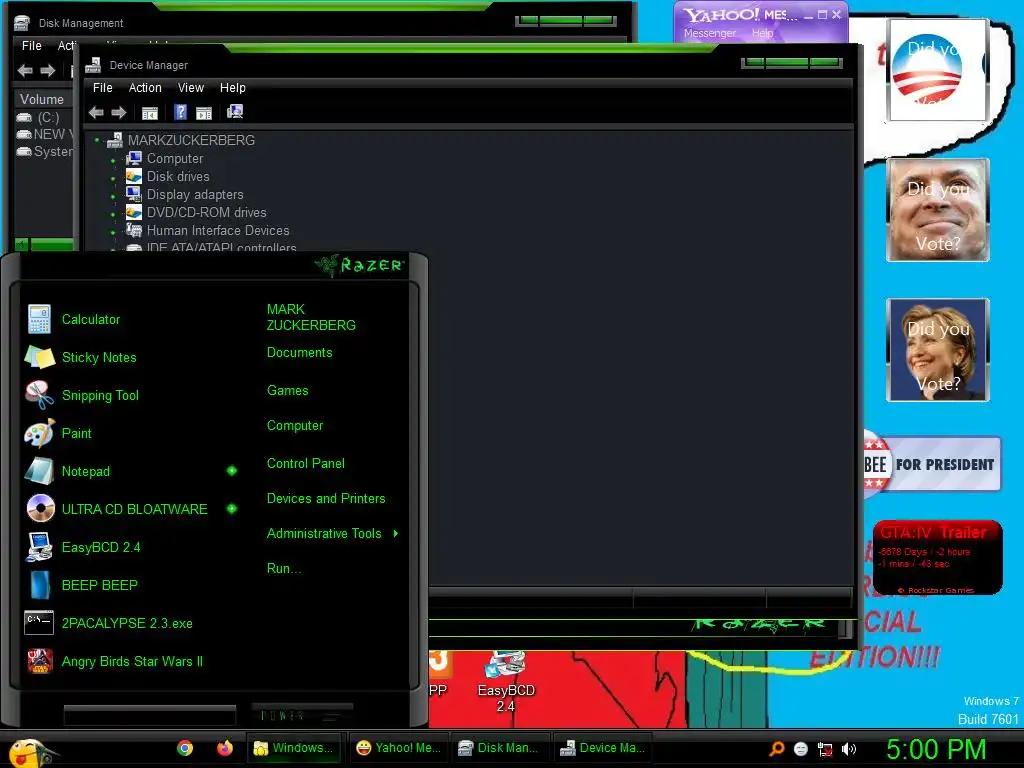The width and height of the screenshot is (1024, 768).
Task: Click the volume speaker tray icon
Action: [x=848, y=749]
